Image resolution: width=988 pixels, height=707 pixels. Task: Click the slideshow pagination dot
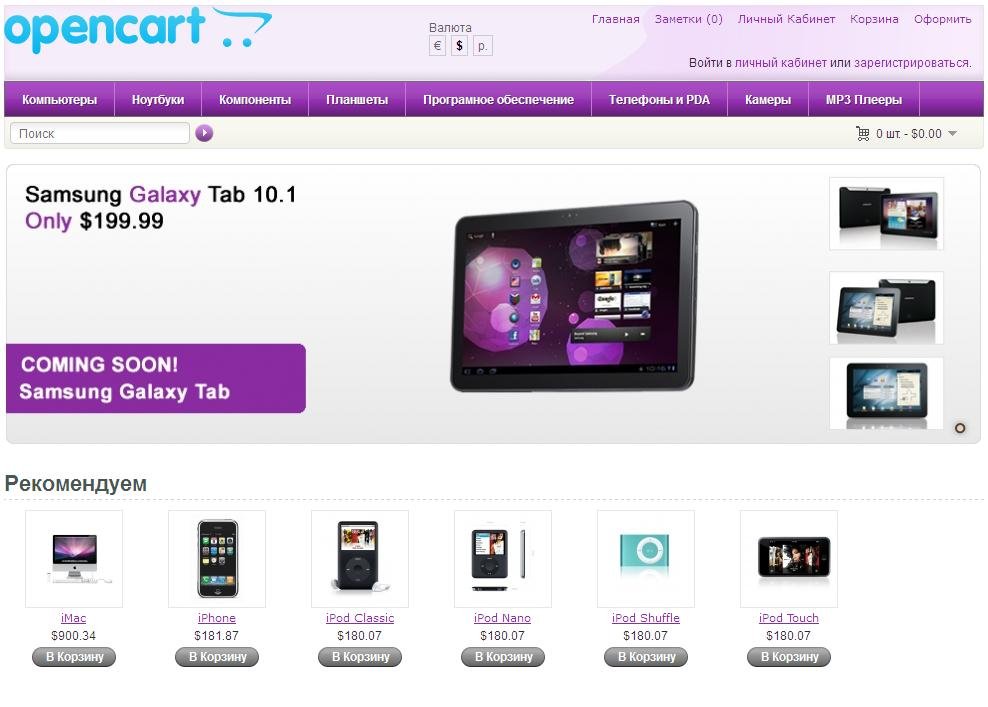pyautogui.click(x=960, y=428)
